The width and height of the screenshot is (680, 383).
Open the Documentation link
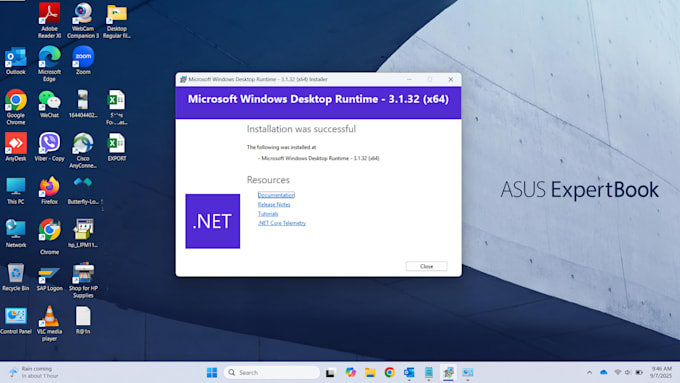276,195
